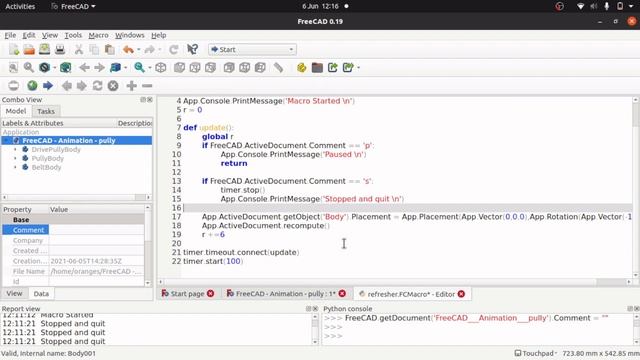Click the Print icon
This screenshot has width=640, height=360.
point(60,49)
